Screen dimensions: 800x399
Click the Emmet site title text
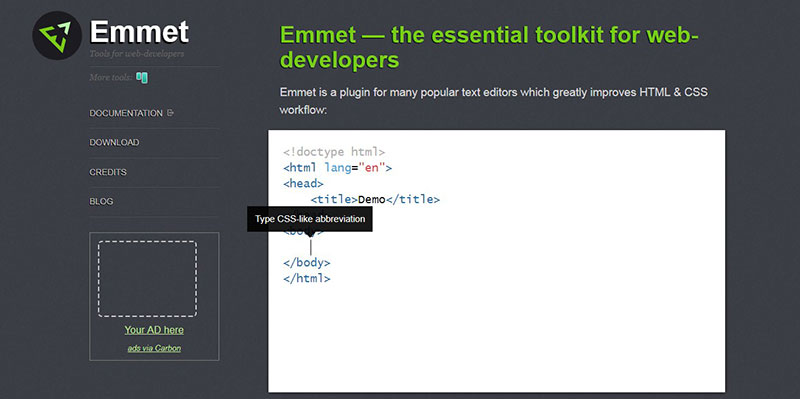pos(139,32)
